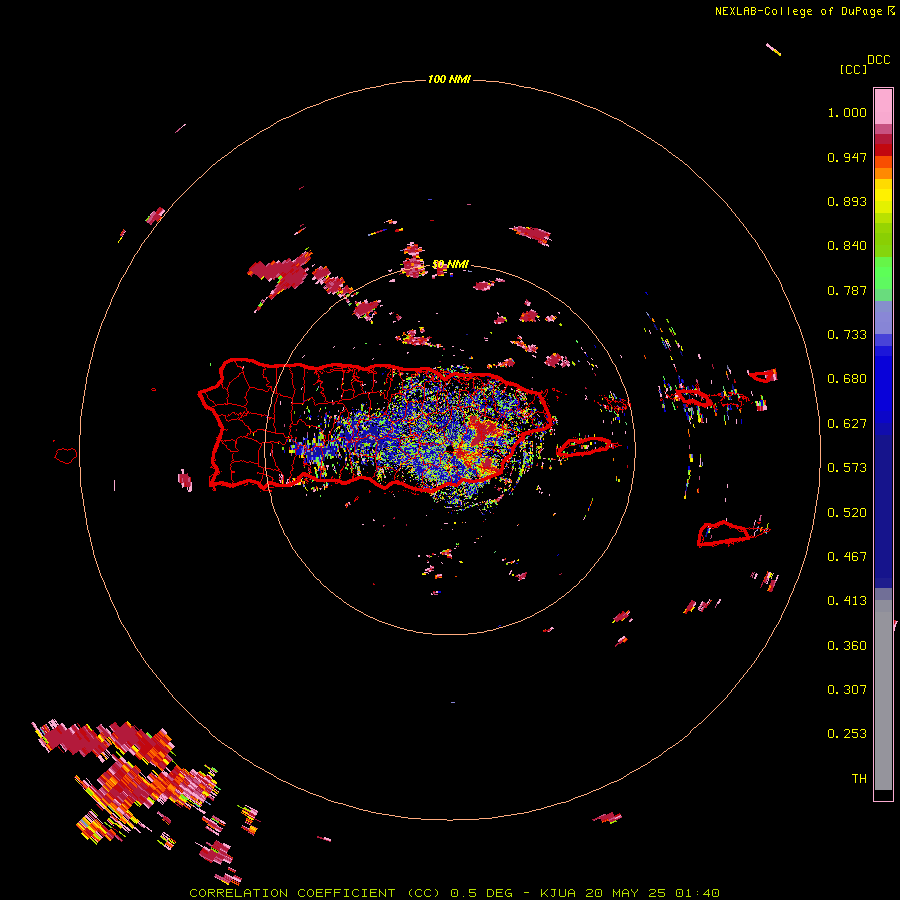Click the 0.520 legend value
Screen dimensions: 900x900
click(847, 513)
